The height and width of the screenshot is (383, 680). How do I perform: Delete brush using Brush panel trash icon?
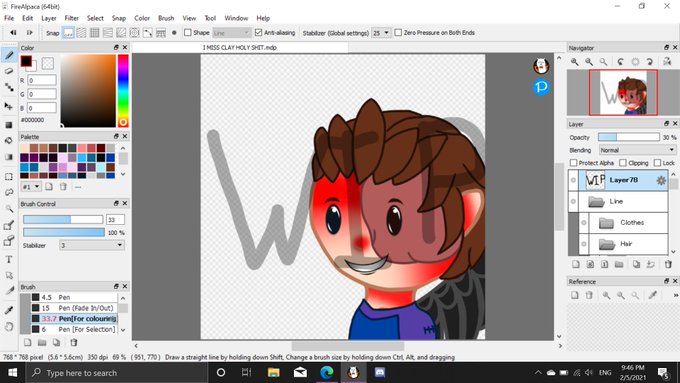pos(74,343)
